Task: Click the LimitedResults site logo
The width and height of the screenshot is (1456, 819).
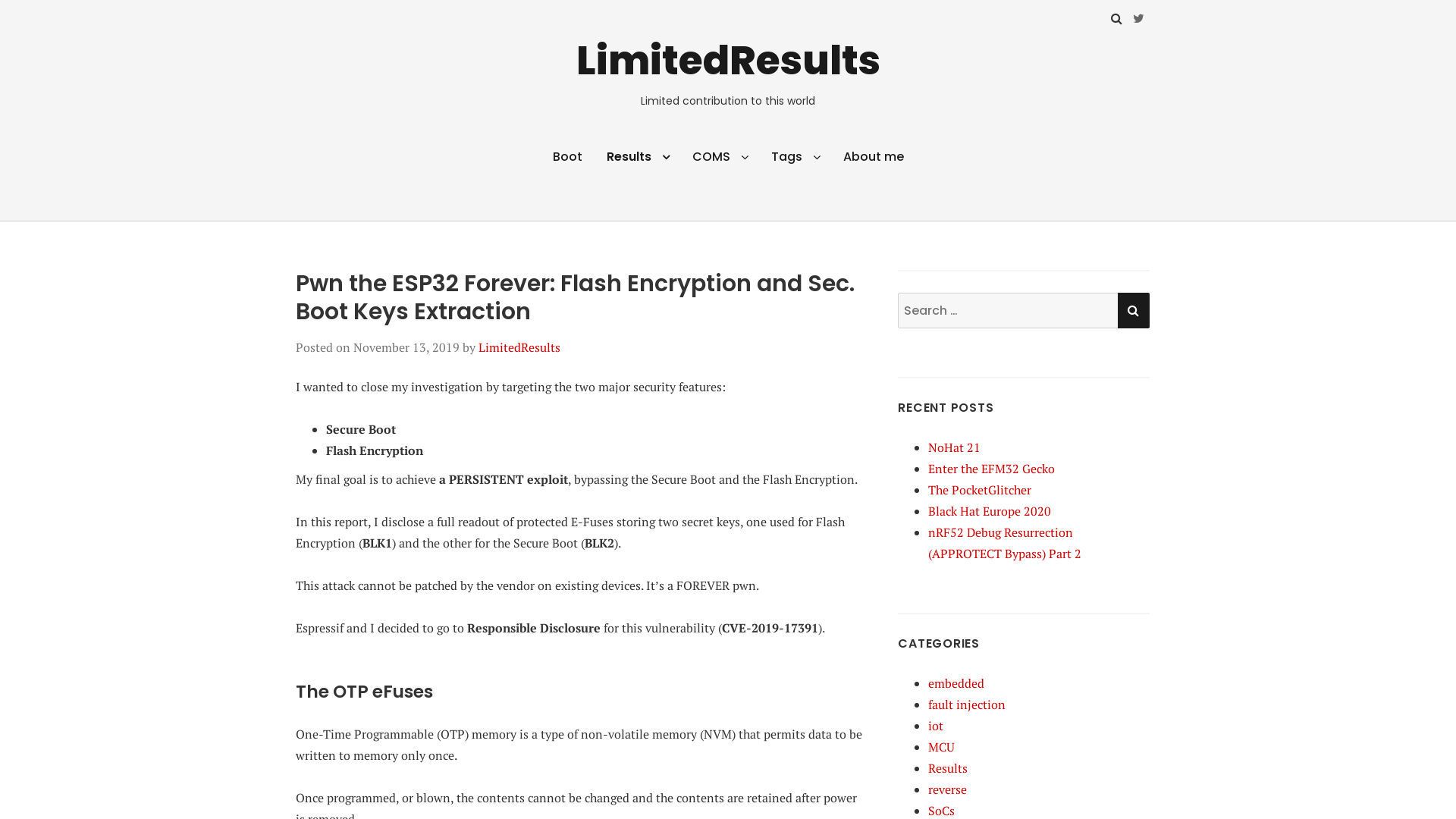Action: (727, 60)
